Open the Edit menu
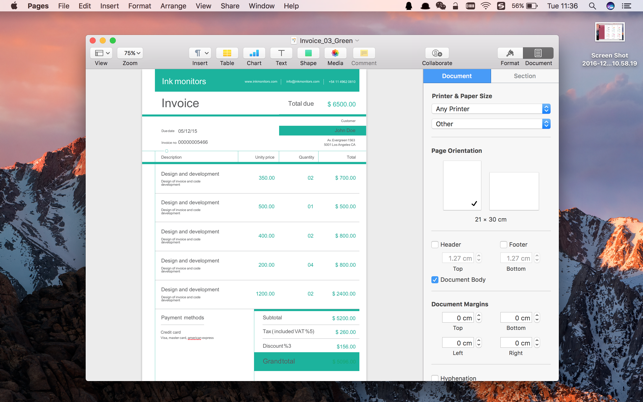 click(84, 6)
